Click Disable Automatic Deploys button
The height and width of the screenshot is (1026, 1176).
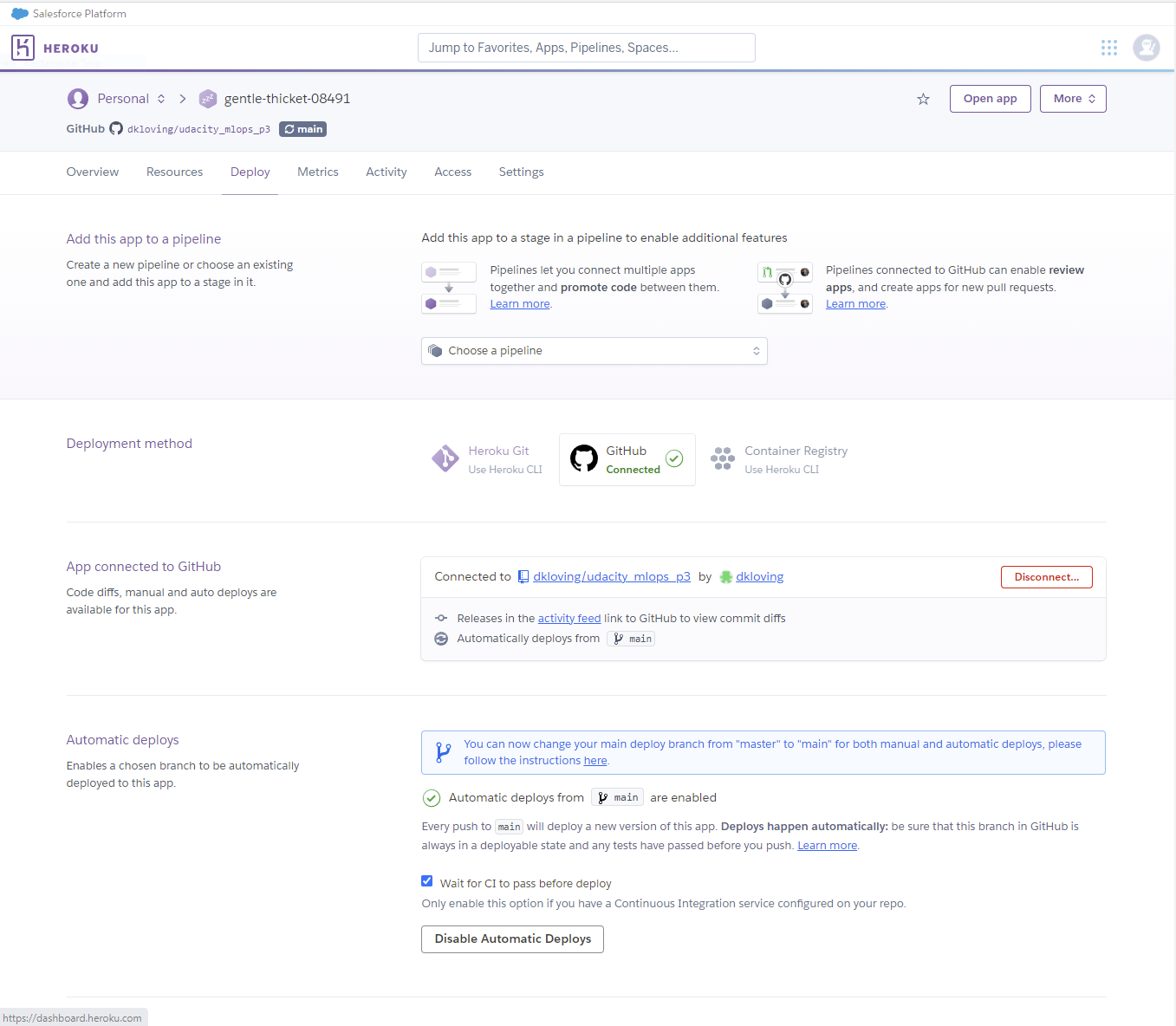click(513, 939)
